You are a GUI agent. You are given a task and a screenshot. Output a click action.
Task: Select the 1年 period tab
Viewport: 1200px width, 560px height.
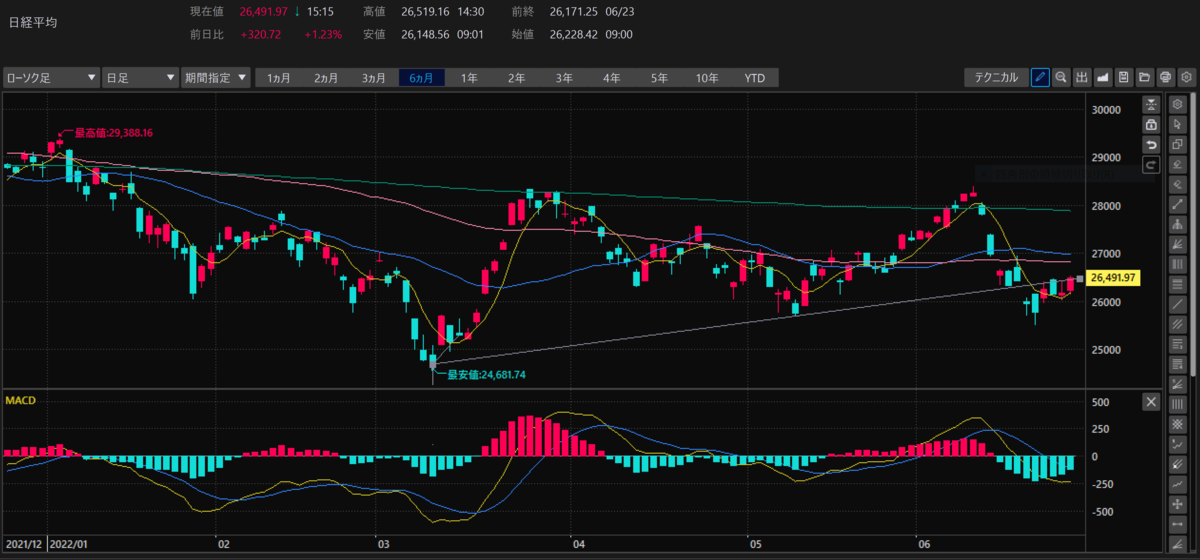[x=469, y=77]
